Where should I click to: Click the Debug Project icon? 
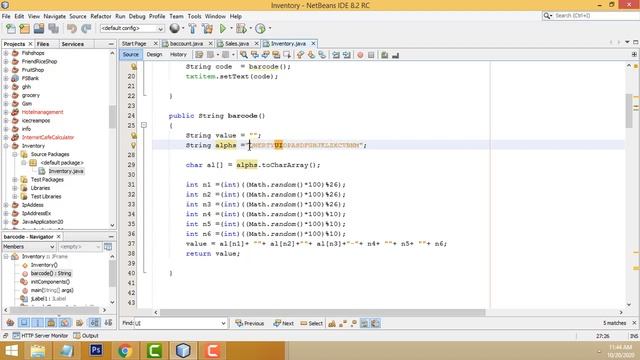241,29
